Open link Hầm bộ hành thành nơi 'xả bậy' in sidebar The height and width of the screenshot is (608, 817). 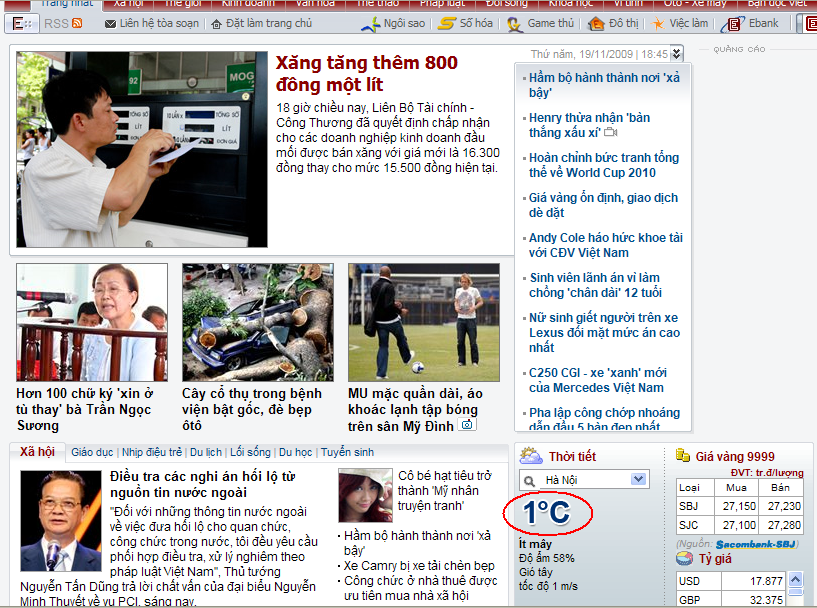(x=604, y=85)
